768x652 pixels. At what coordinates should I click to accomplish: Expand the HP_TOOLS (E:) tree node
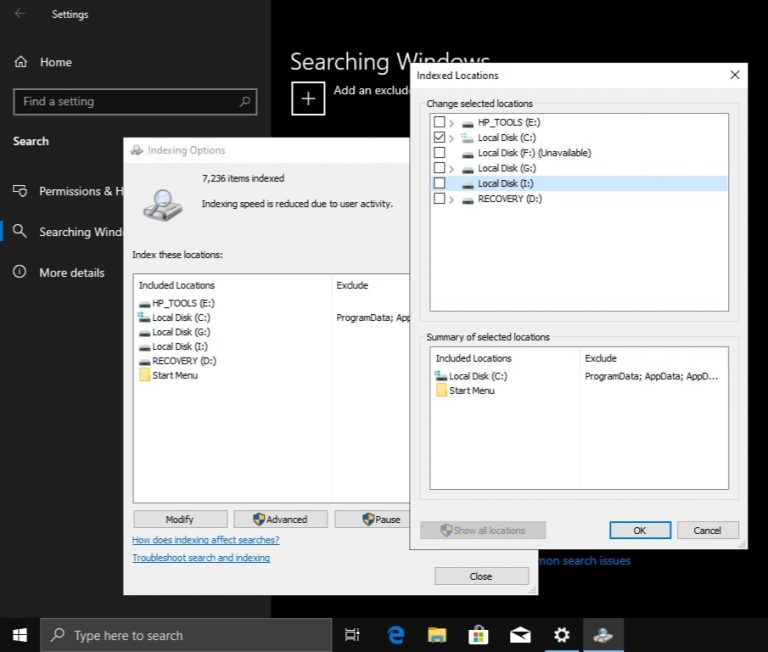tap(452, 122)
